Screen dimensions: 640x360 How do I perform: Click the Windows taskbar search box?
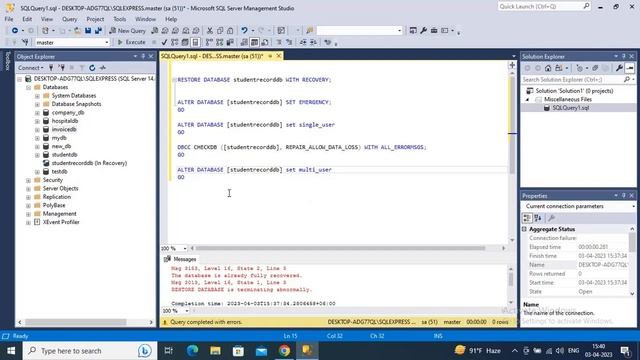(x=90, y=351)
